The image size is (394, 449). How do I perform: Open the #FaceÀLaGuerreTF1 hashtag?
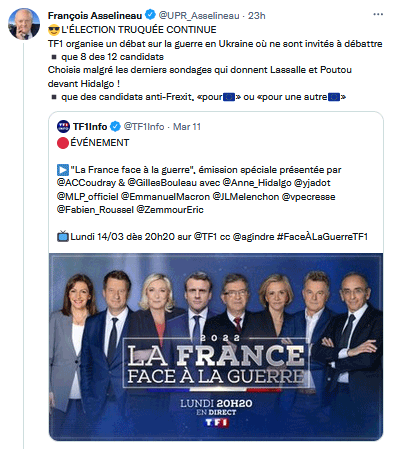point(322,237)
